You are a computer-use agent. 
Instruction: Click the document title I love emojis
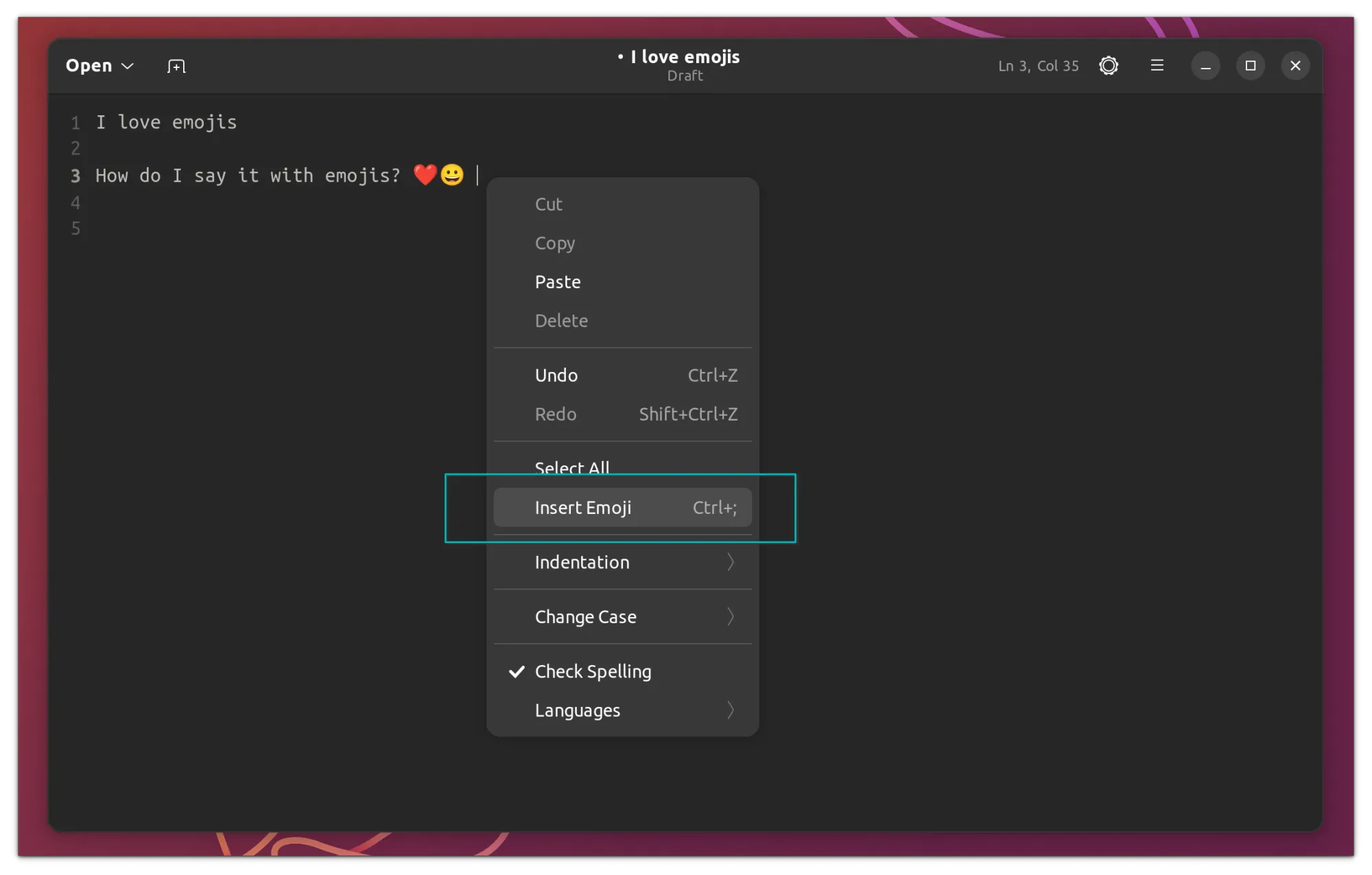click(686, 56)
